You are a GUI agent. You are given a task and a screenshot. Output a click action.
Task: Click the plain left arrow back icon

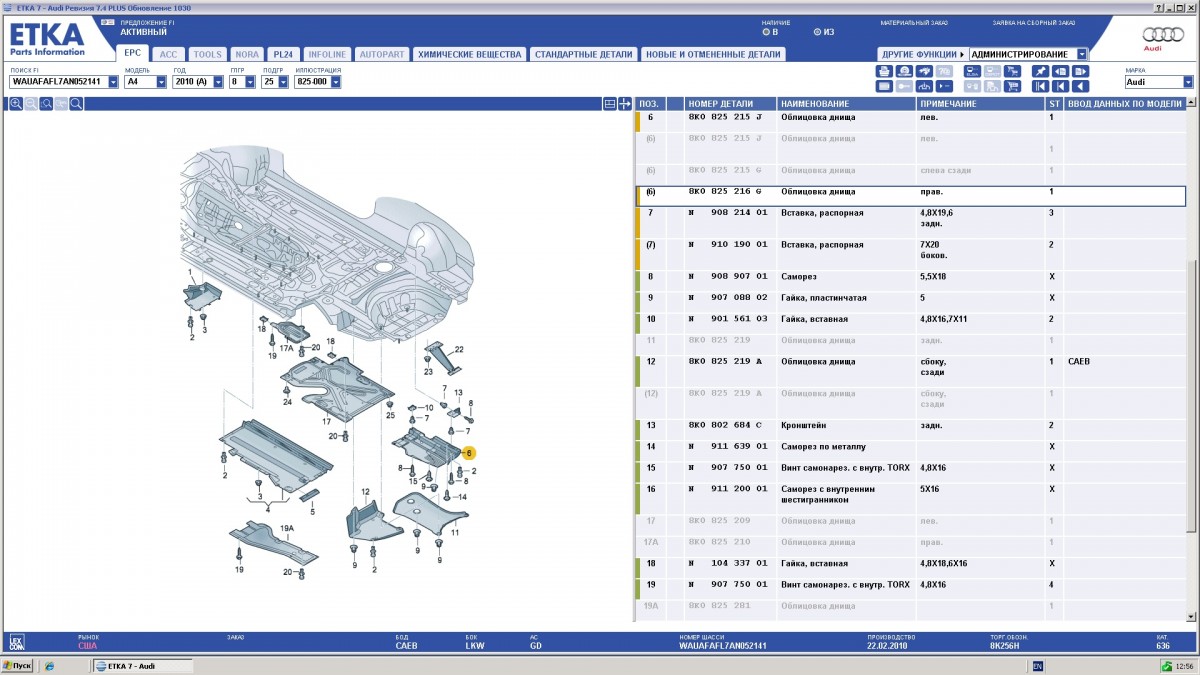point(1080,86)
